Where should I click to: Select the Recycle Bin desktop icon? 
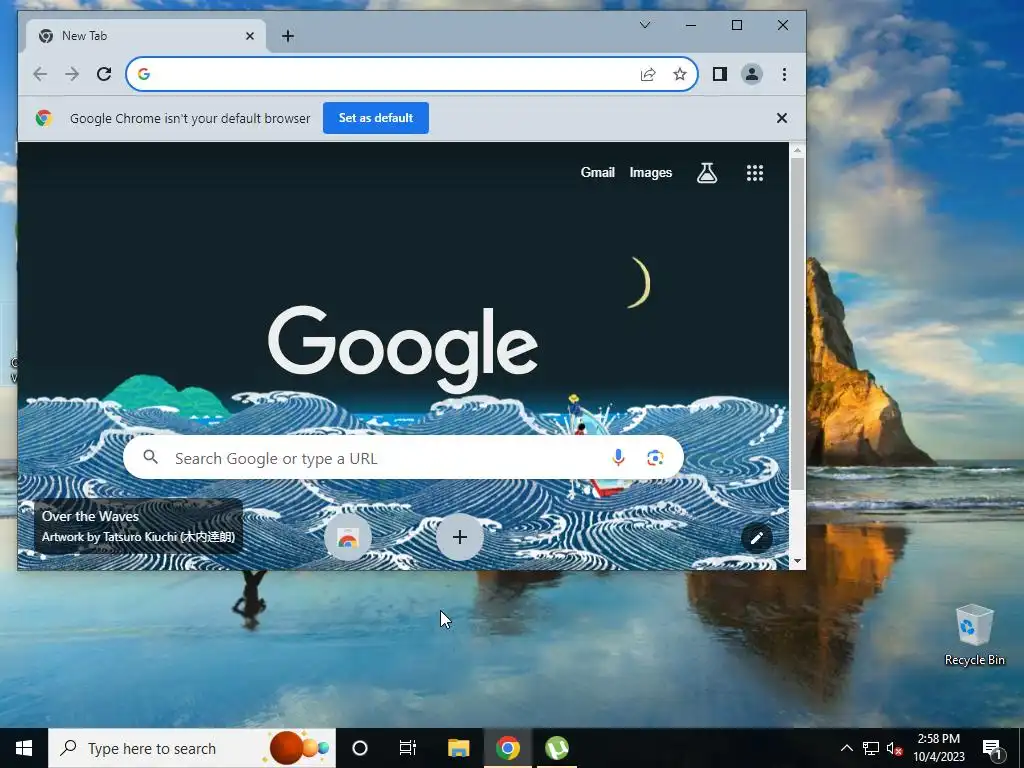click(x=974, y=635)
